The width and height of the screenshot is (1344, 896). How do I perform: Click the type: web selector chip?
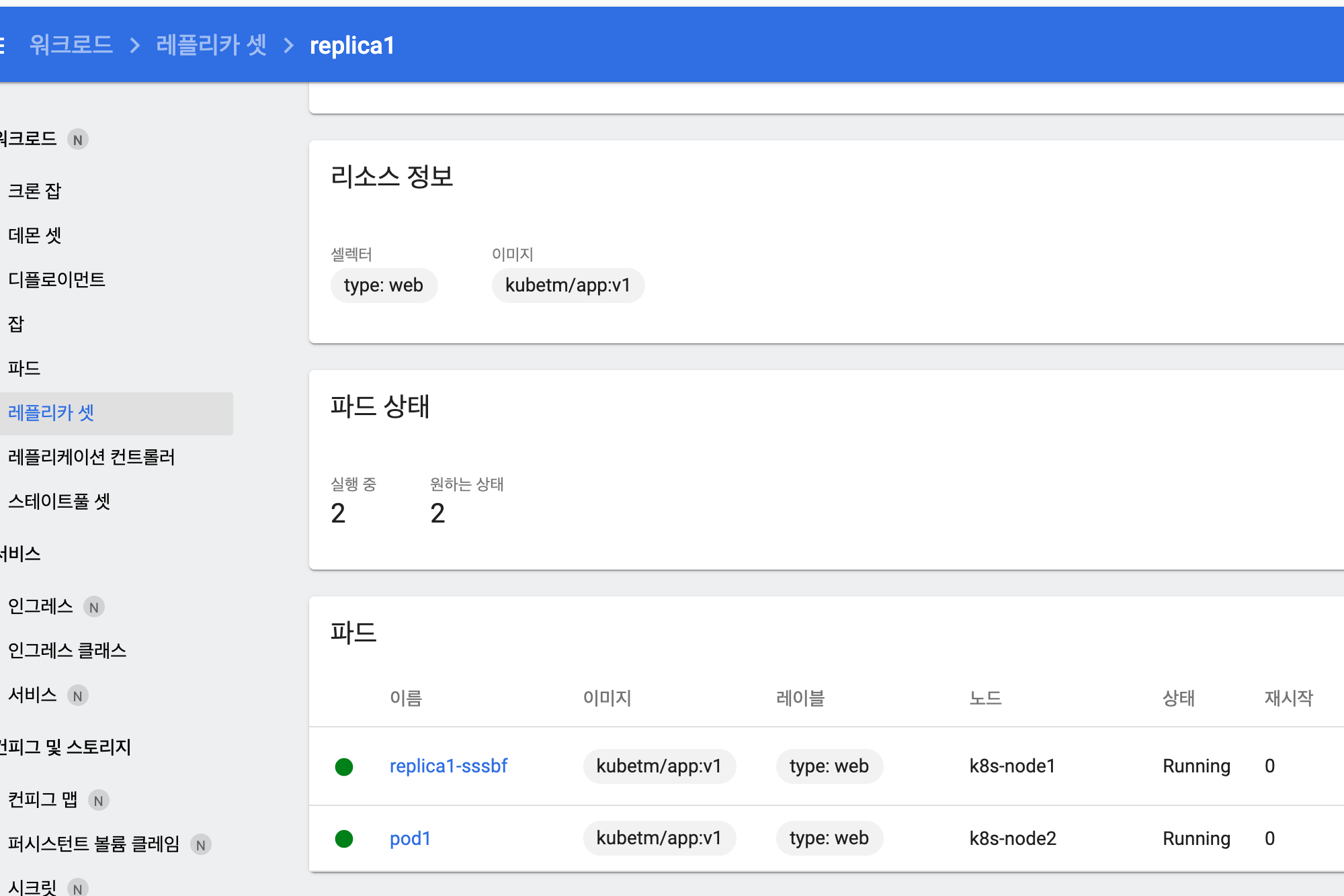pyautogui.click(x=384, y=285)
